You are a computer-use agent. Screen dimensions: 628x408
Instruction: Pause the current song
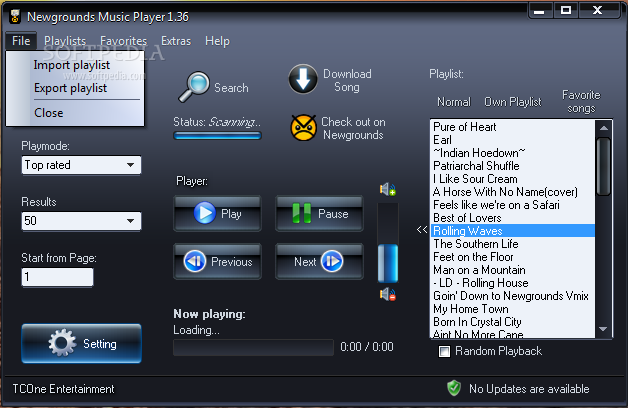pyautogui.click(x=319, y=213)
